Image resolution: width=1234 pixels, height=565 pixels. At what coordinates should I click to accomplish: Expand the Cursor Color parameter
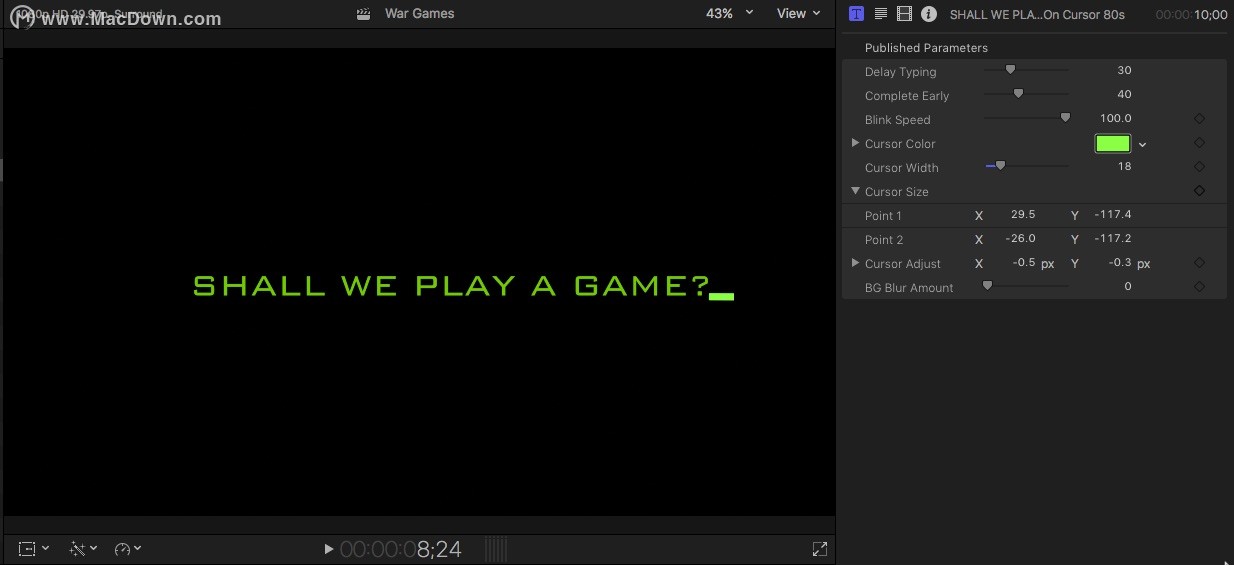855,143
